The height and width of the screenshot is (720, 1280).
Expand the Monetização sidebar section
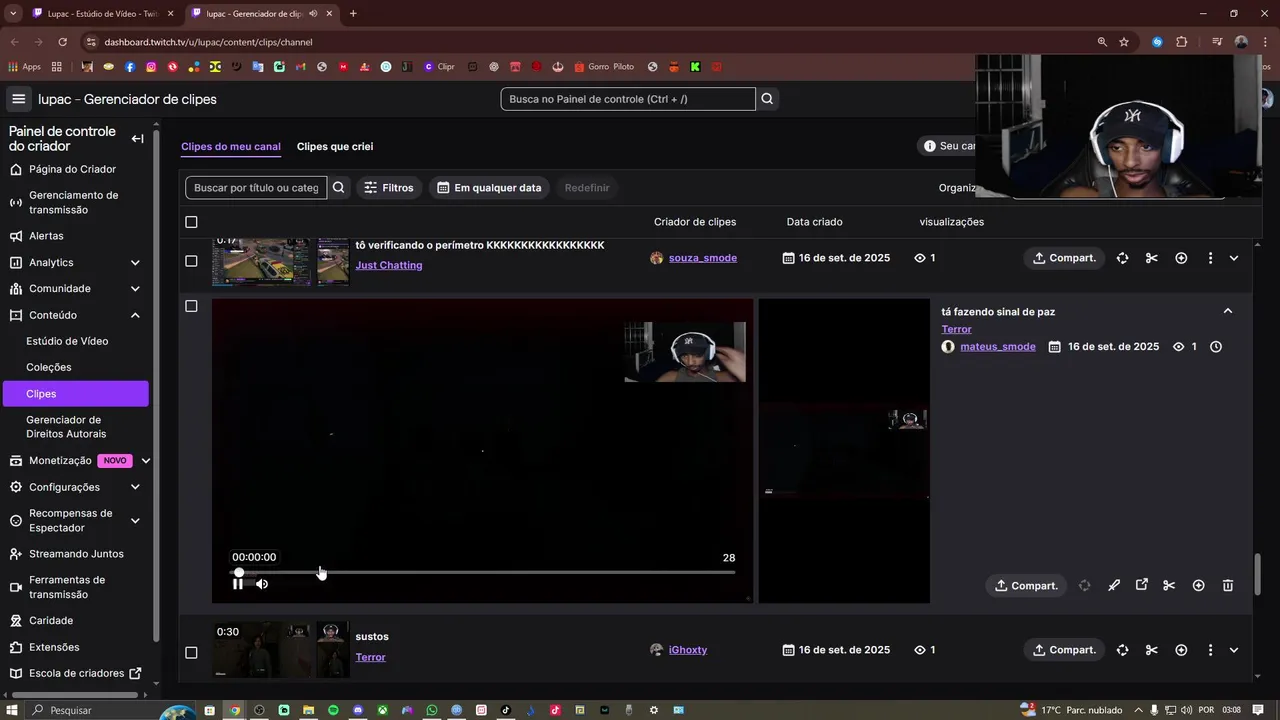click(x=145, y=461)
